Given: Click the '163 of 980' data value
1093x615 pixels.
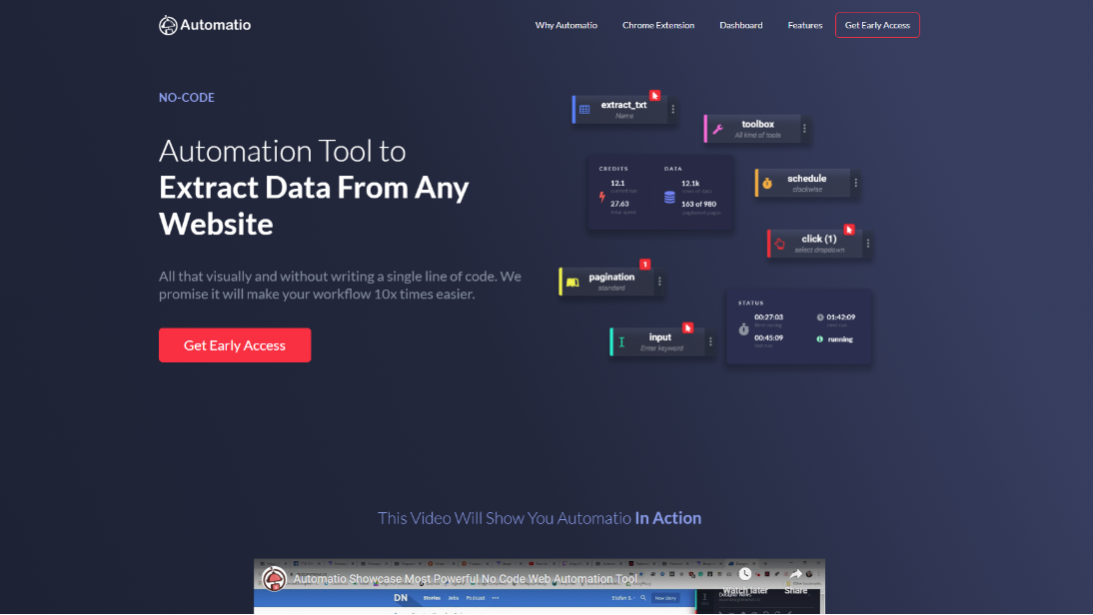Looking at the screenshot, I should 698,204.
